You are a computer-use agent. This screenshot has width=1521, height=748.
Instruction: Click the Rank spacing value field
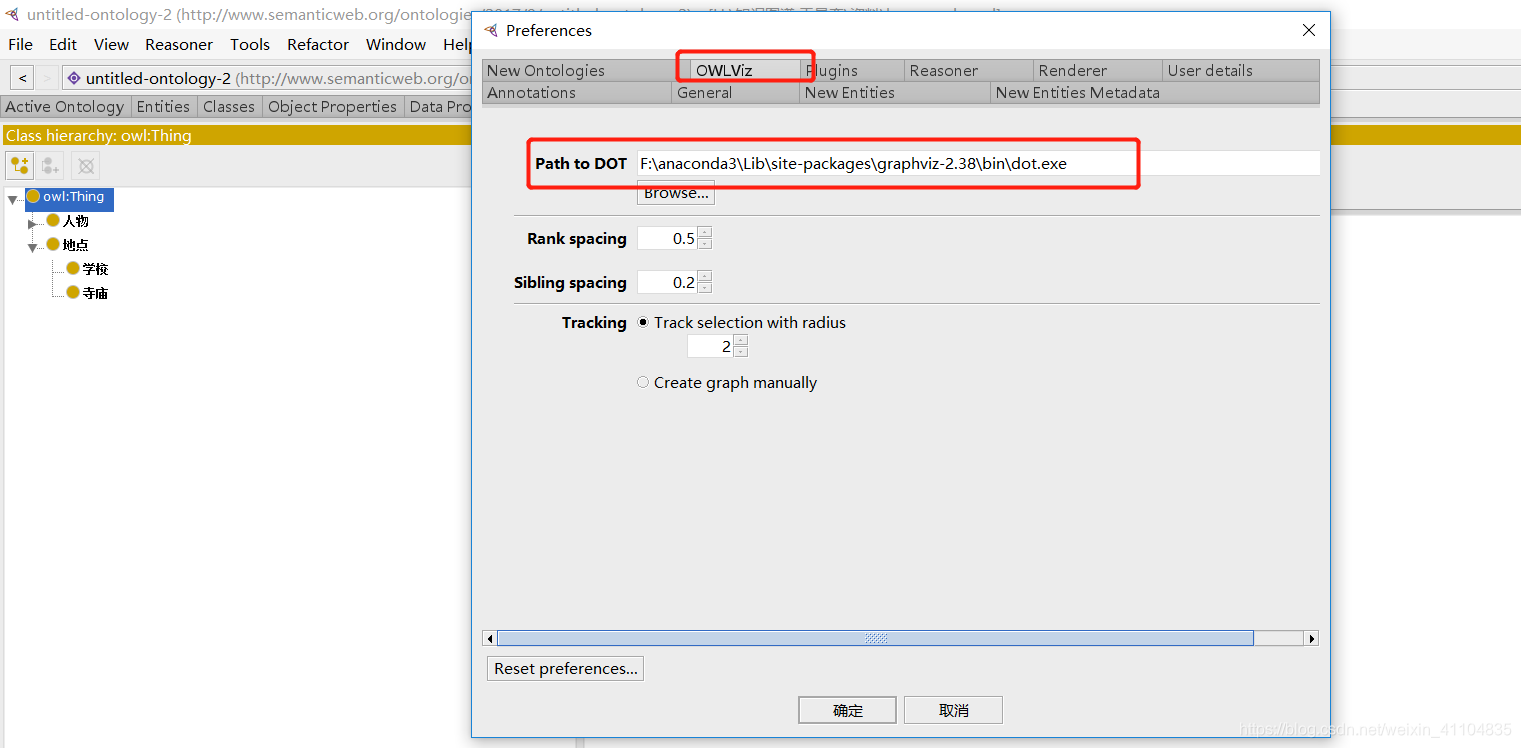tap(667, 238)
